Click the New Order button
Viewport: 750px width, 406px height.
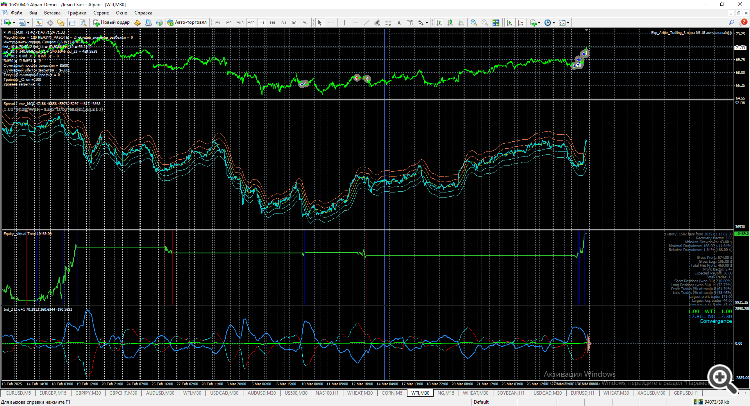point(111,22)
